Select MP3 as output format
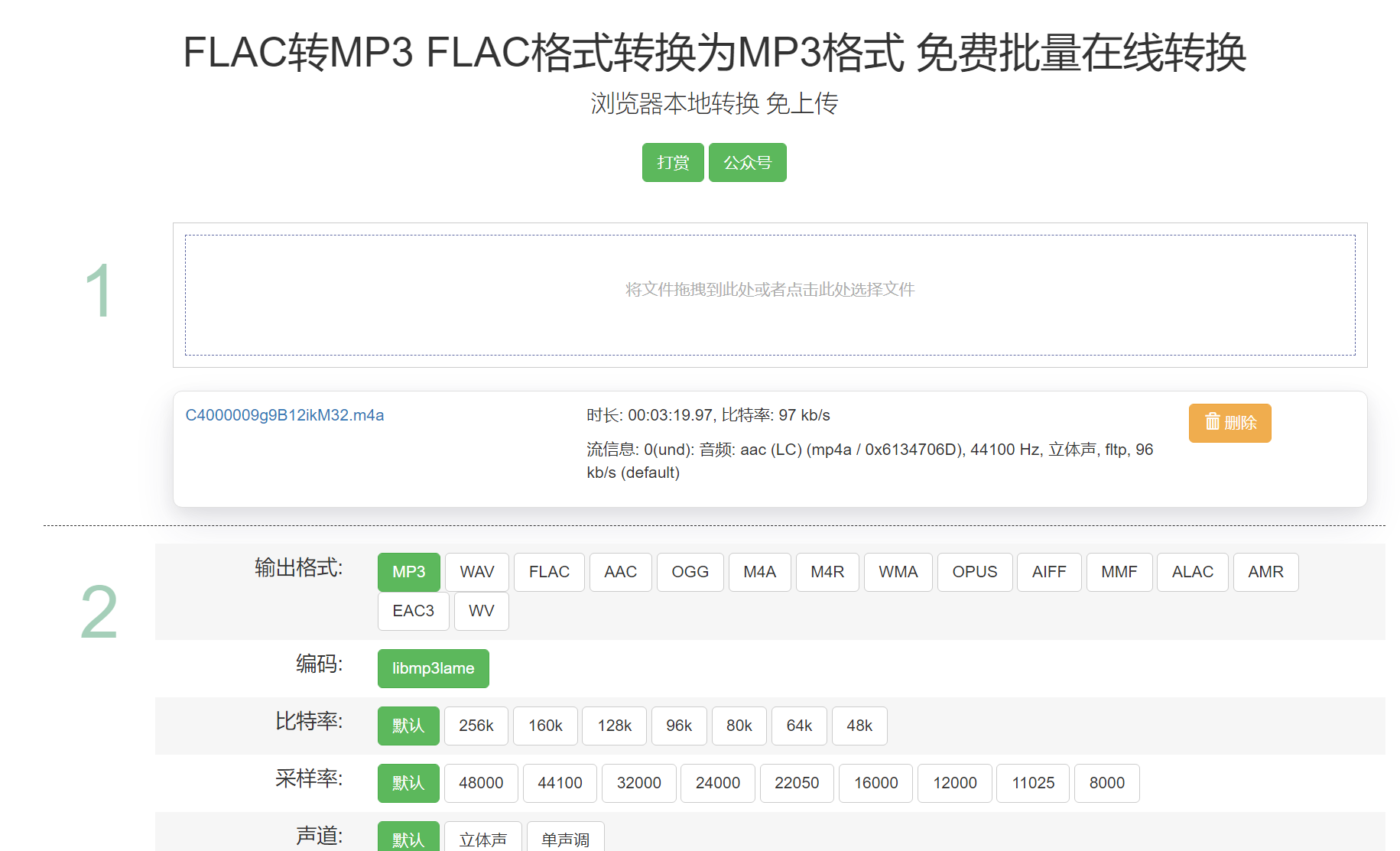 (x=408, y=571)
